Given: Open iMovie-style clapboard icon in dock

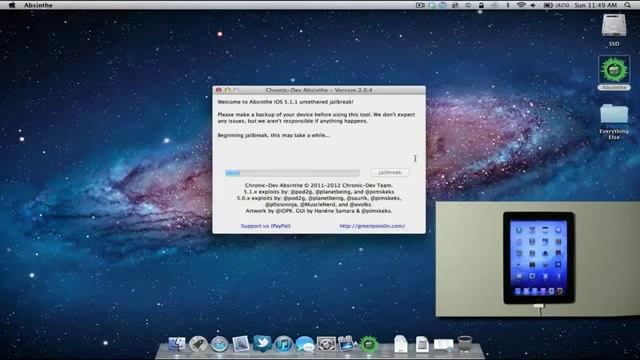Looking at the screenshot, I should coord(347,344).
